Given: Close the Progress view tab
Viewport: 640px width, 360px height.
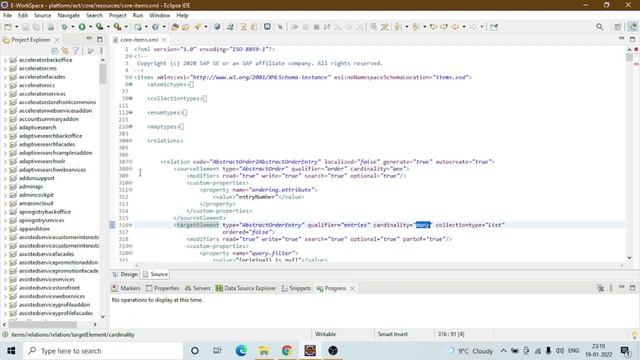Looking at the screenshot, I should pos(352,288).
